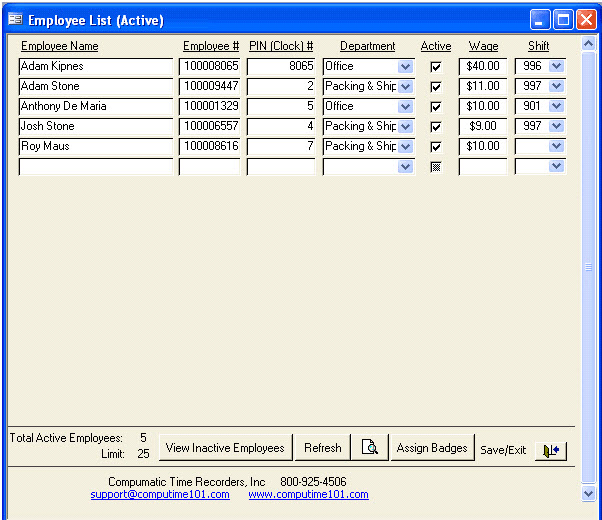Click the $11.00 wage field
The width and height of the screenshot is (602, 520).
pos(483,86)
